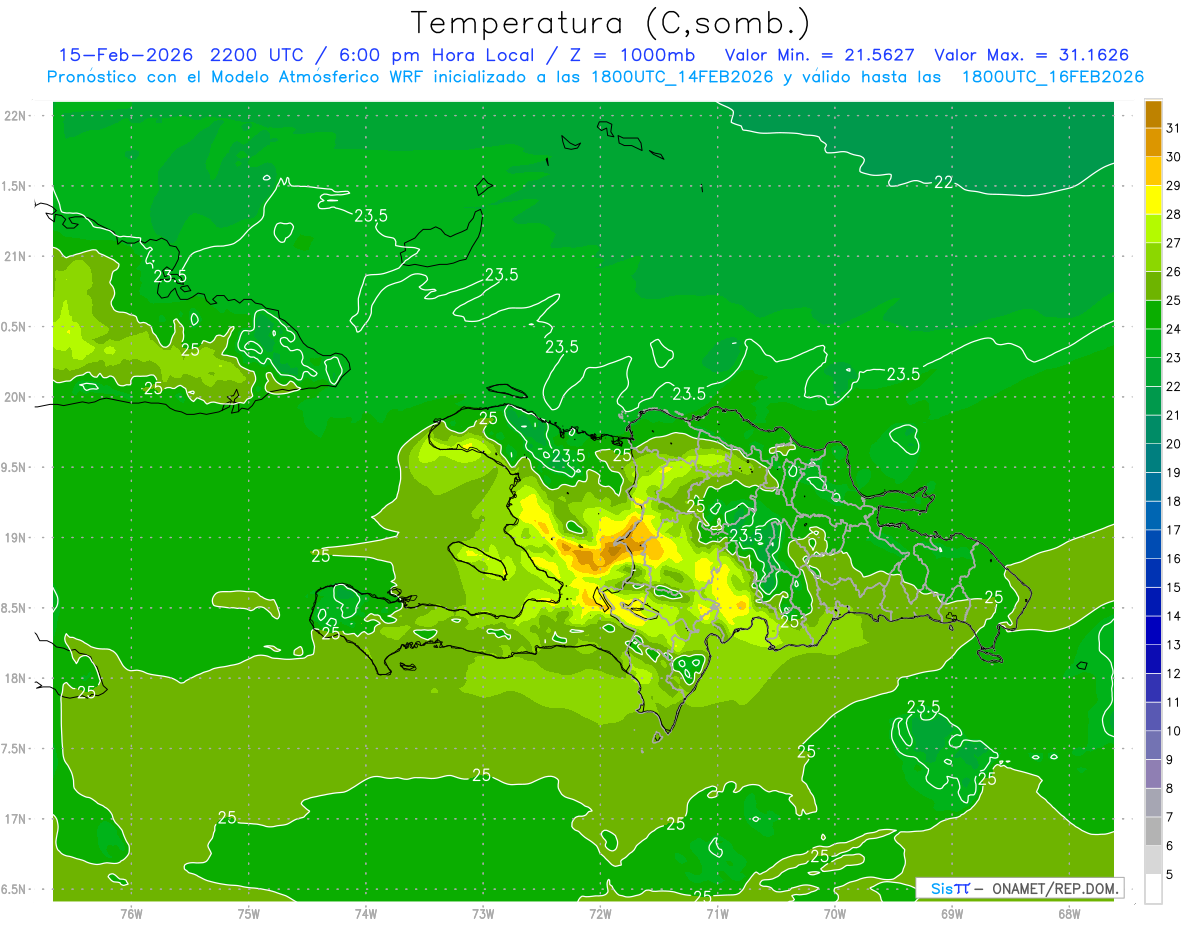Image resolution: width=1200 pixels, height=927 pixels.
Task: Click the "2200 UTC" time text
Action: (x=257, y=55)
